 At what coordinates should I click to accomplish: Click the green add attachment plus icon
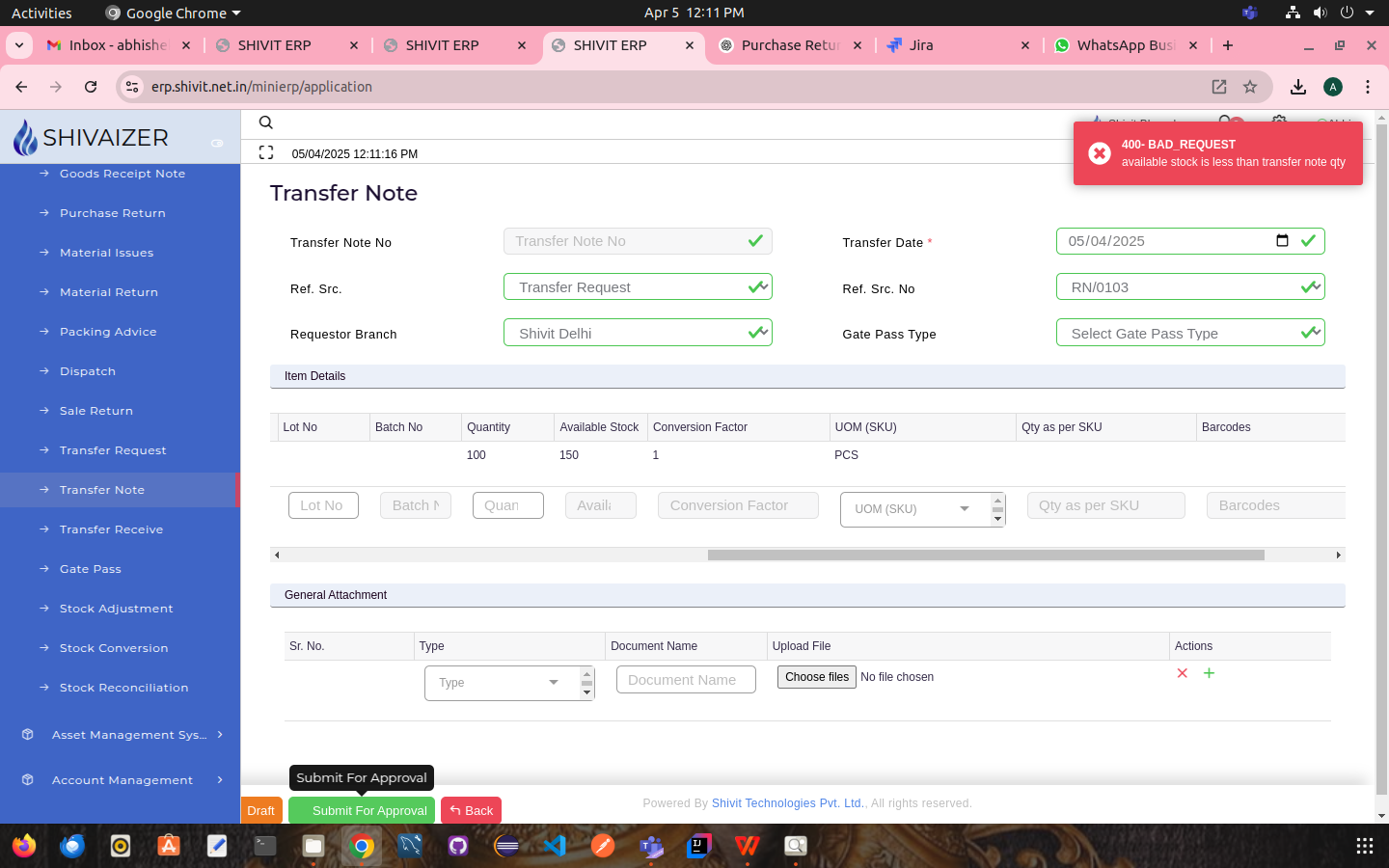[1209, 673]
